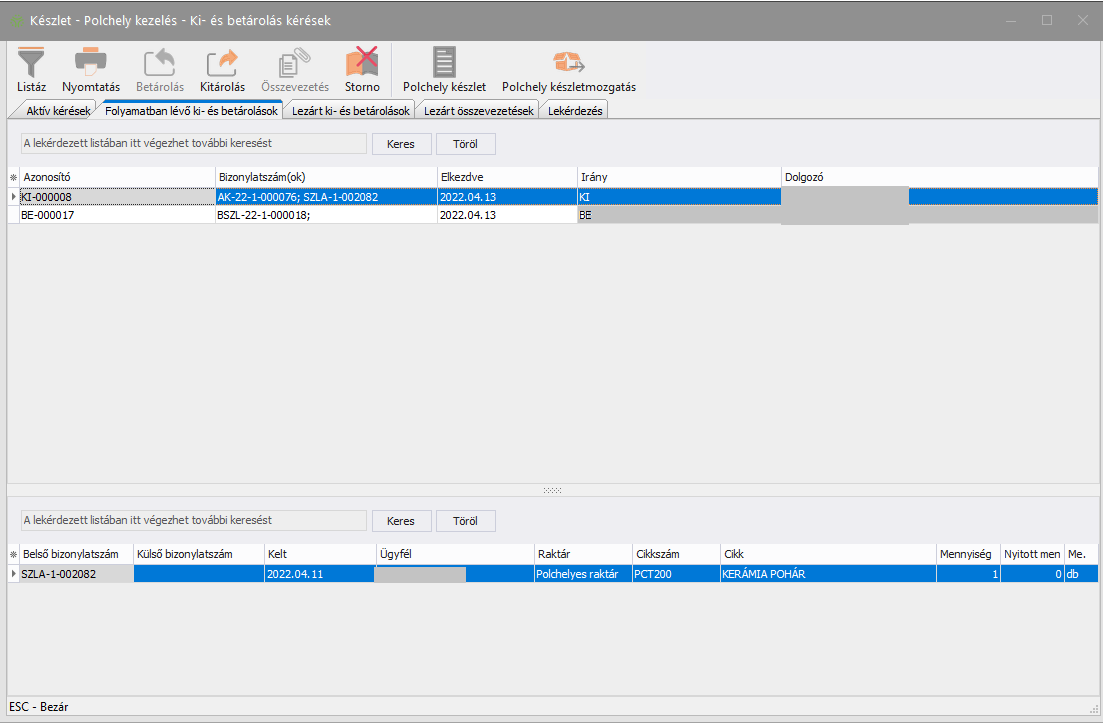Click the splitter handle between the grids
Viewport: 1103px width, 727px height.
(x=551, y=490)
